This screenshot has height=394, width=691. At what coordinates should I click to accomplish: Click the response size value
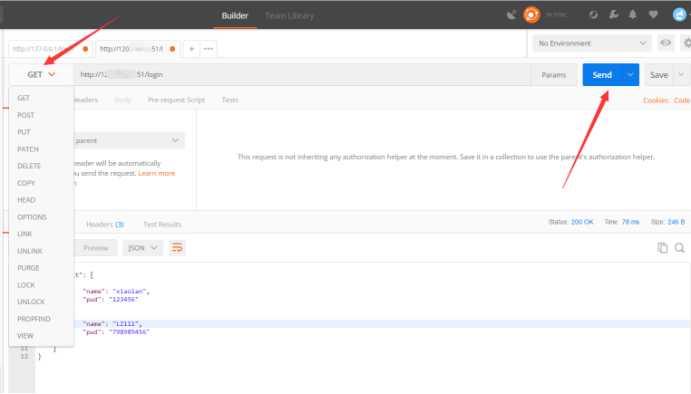[x=676, y=222]
